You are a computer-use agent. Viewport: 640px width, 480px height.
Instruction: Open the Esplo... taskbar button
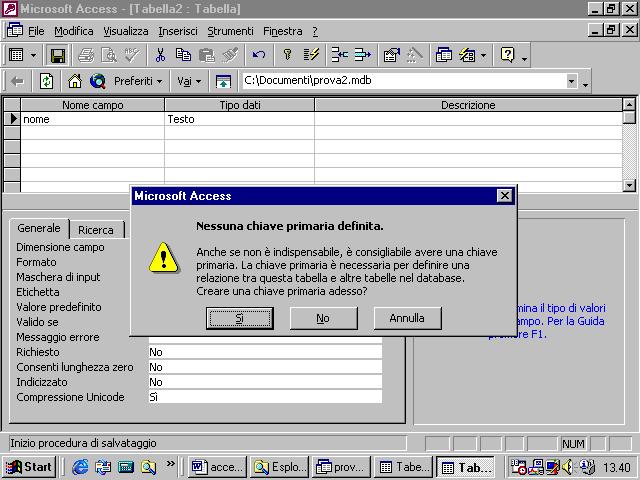point(279,467)
